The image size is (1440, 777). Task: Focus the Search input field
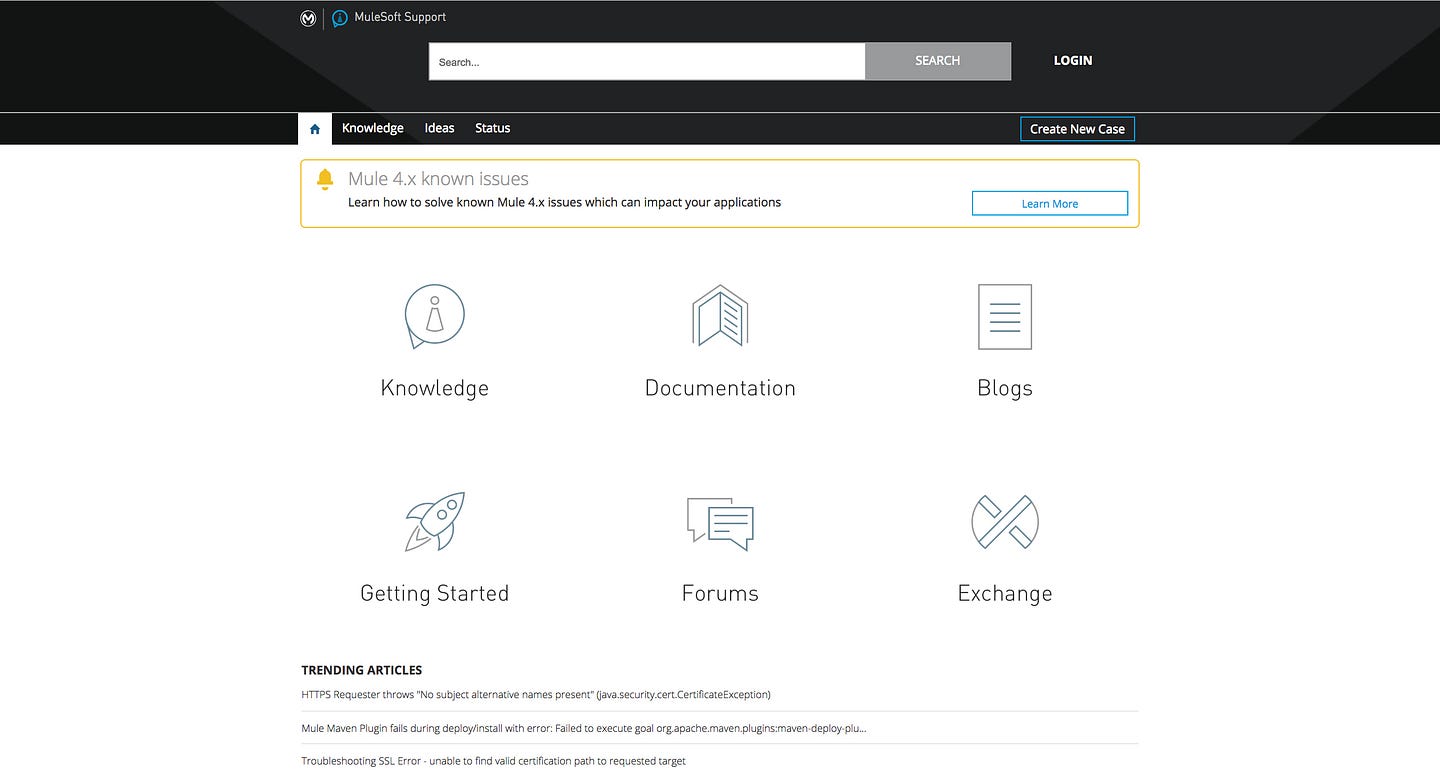click(647, 61)
